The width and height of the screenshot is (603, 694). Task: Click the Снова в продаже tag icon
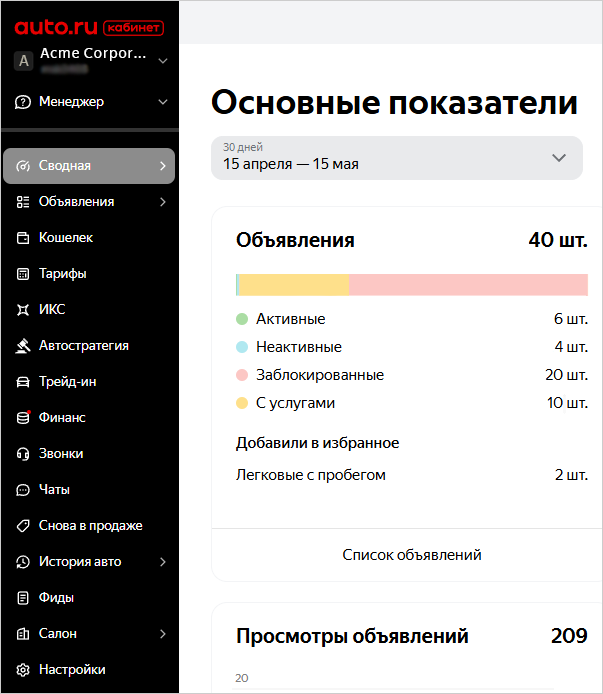click(x=23, y=526)
